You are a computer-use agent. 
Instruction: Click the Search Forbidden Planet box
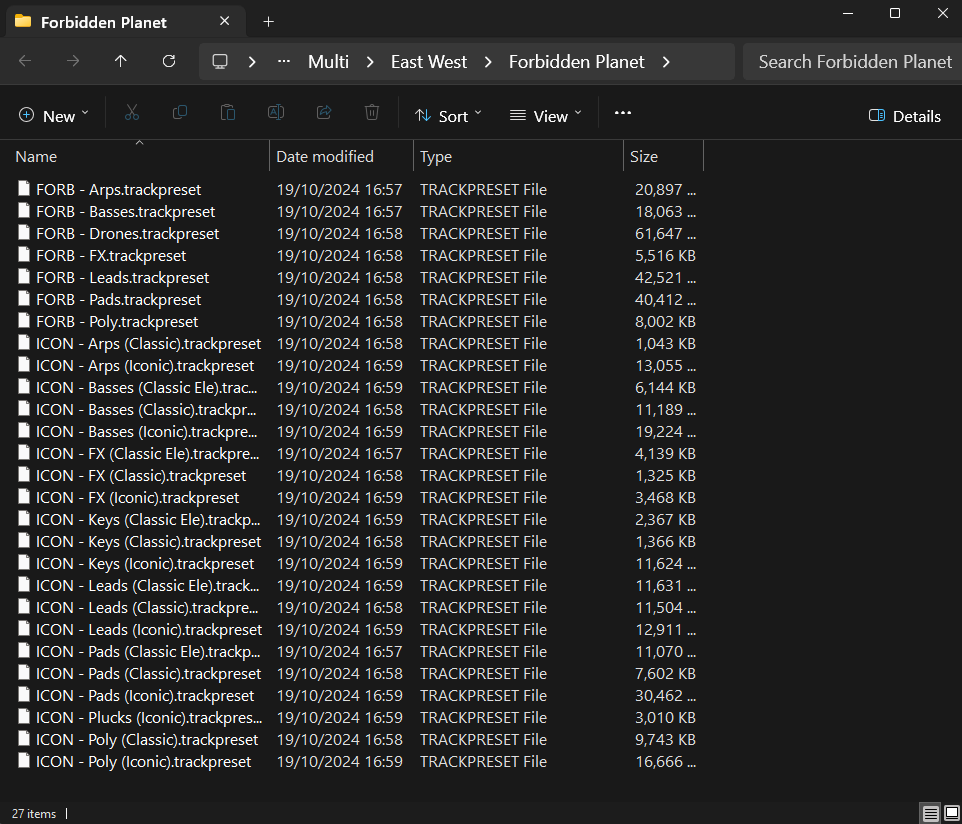pos(852,62)
